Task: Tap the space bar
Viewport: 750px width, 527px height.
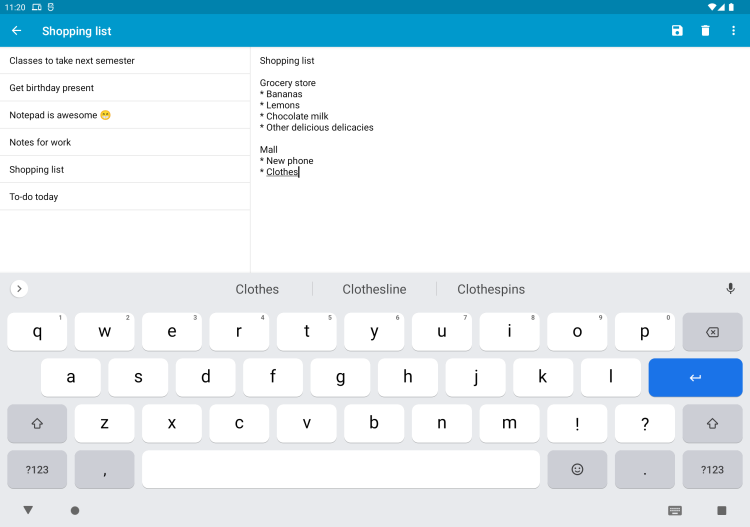Action: pyautogui.click(x=340, y=469)
